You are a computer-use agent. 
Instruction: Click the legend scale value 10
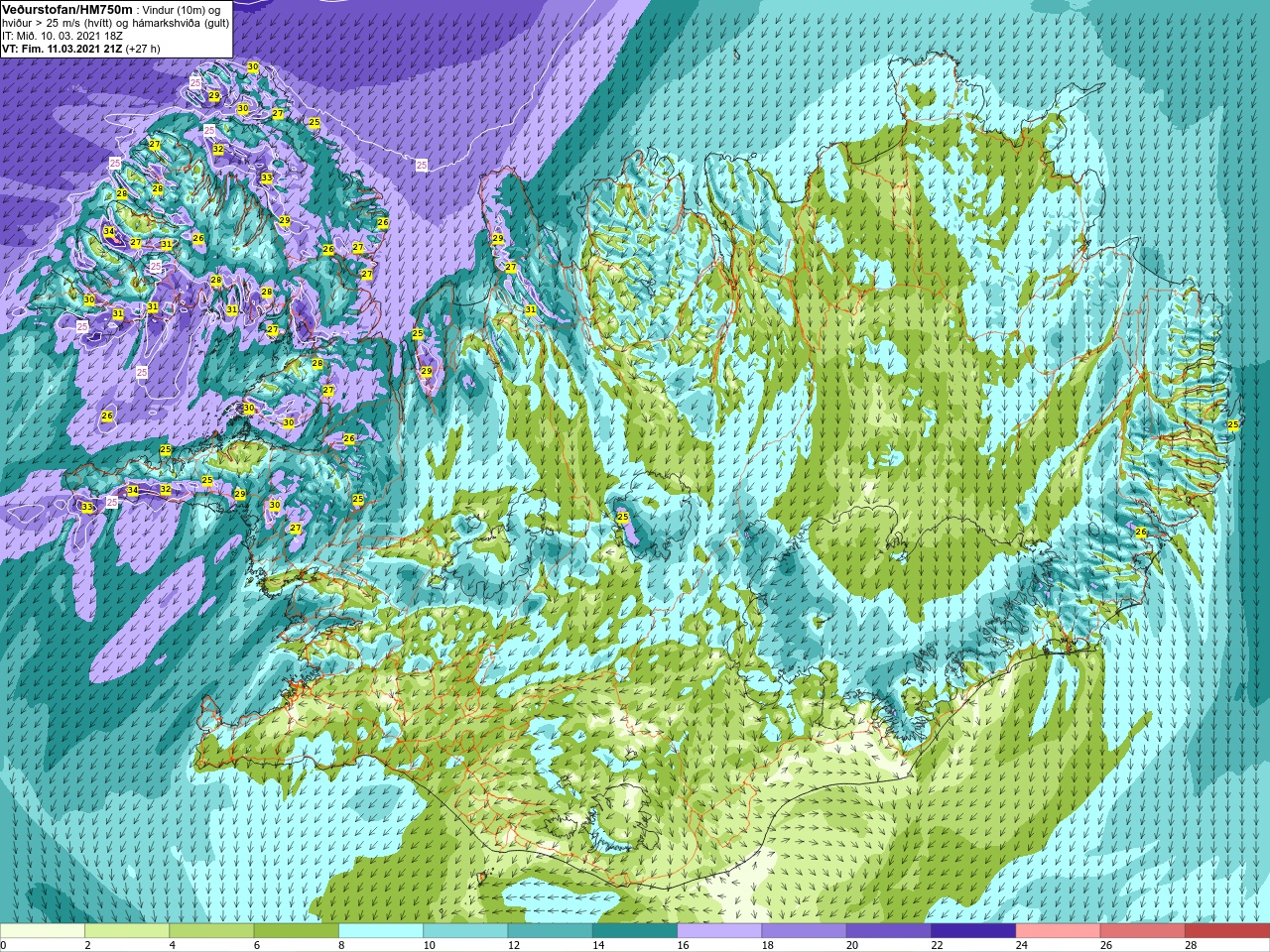[430, 945]
